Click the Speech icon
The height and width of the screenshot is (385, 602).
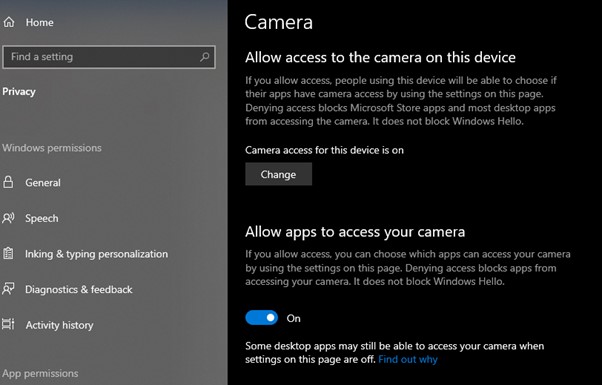[8, 218]
